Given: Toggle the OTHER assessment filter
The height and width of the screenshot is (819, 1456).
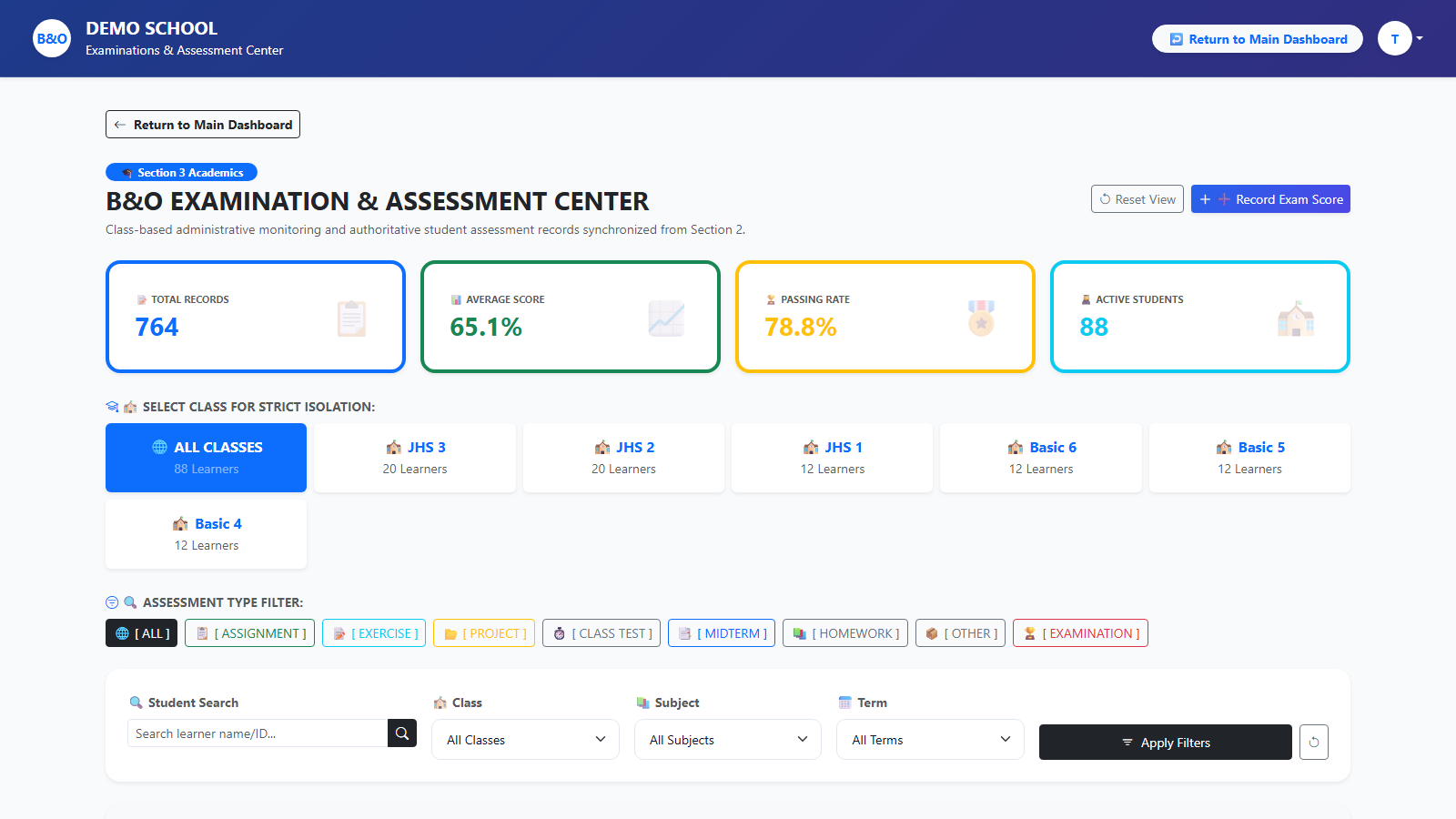Looking at the screenshot, I should pyautogui.click(x=960, y=633).
